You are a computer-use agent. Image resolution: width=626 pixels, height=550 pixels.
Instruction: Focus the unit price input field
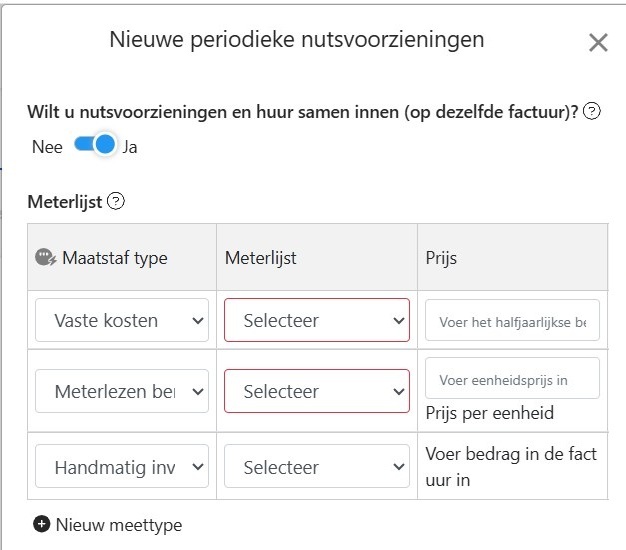[512, 379]
